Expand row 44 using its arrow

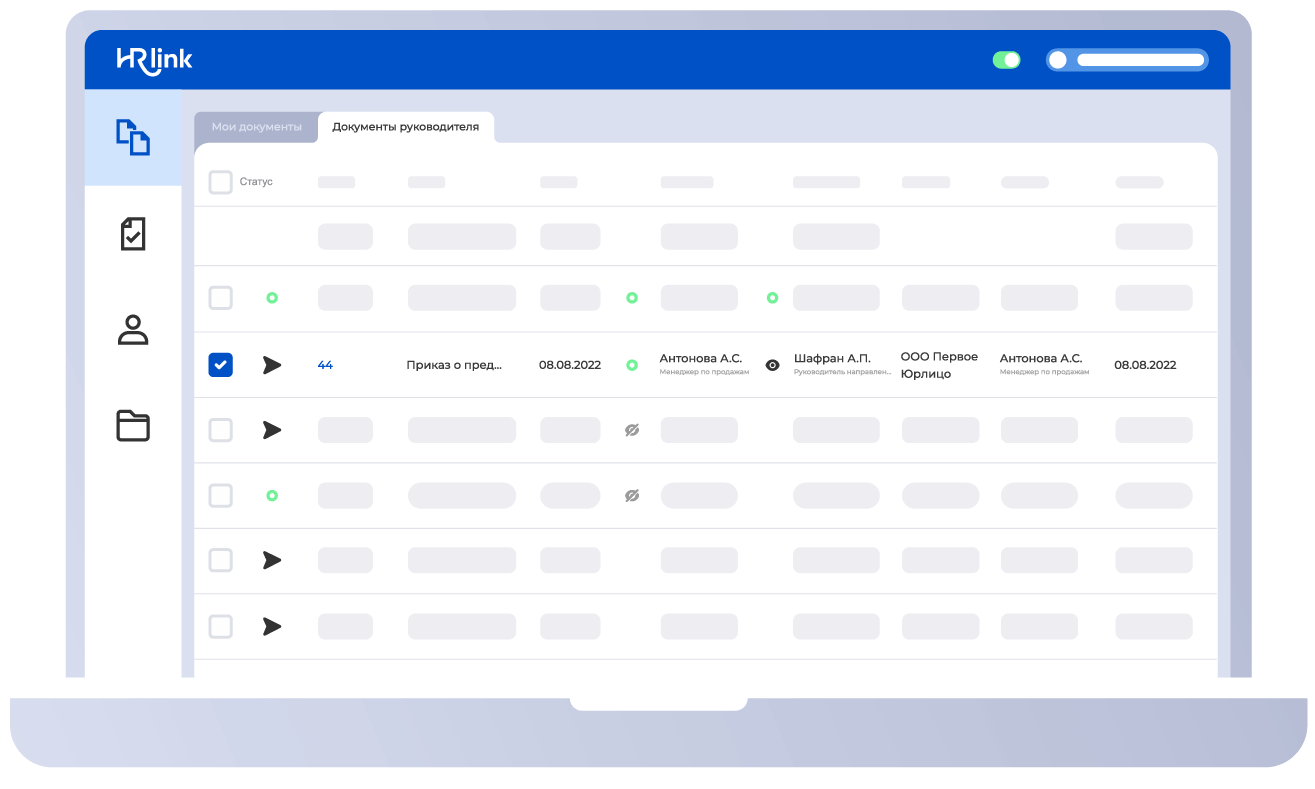271,365
